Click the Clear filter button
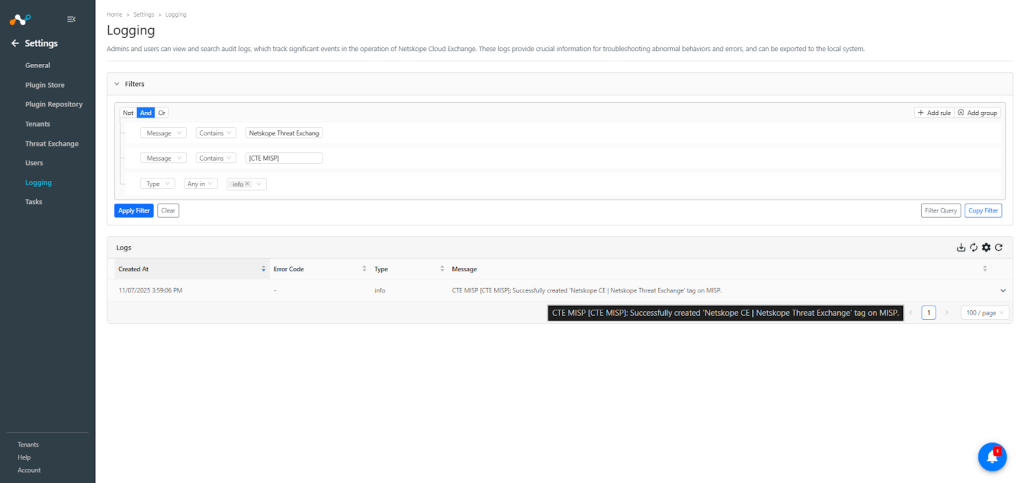This screenshot has height=483, width=1024. tap(168, 210)
